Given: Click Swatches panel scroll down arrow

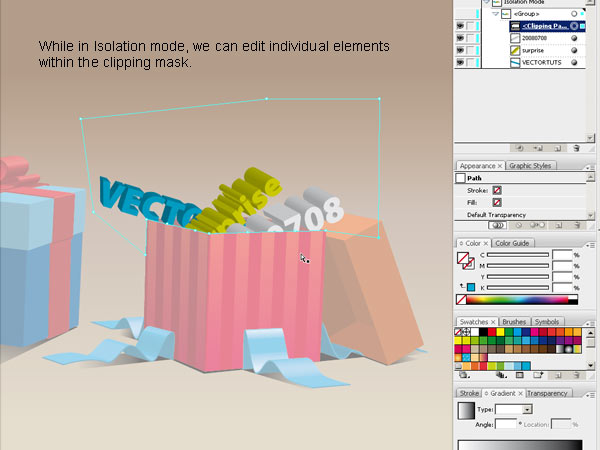Looking at the screenshot, I should 590,366.
